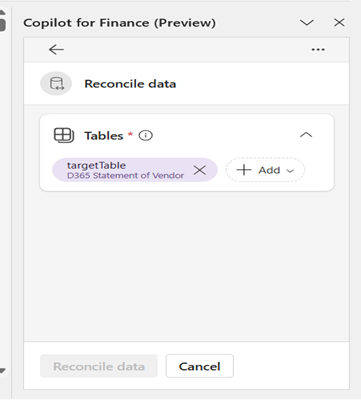Screen dimensions: 361x400
Task: Click the Copilot for Finance (Preview) title
Action: point(119,23)
